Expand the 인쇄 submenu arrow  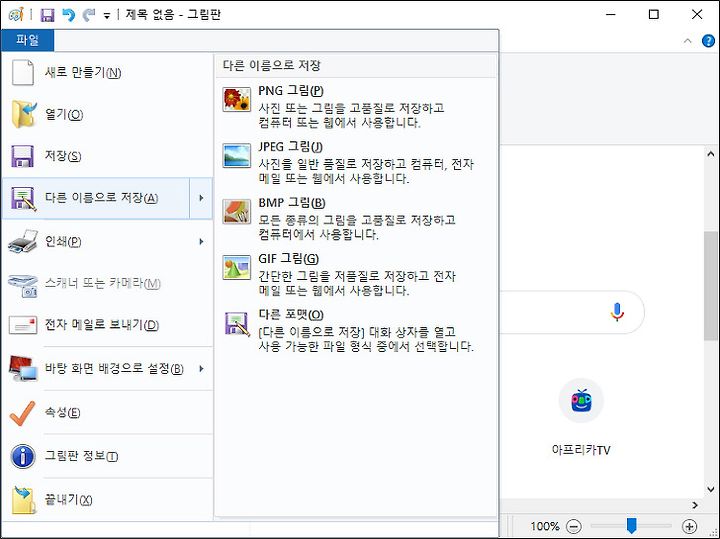point(201,241)
